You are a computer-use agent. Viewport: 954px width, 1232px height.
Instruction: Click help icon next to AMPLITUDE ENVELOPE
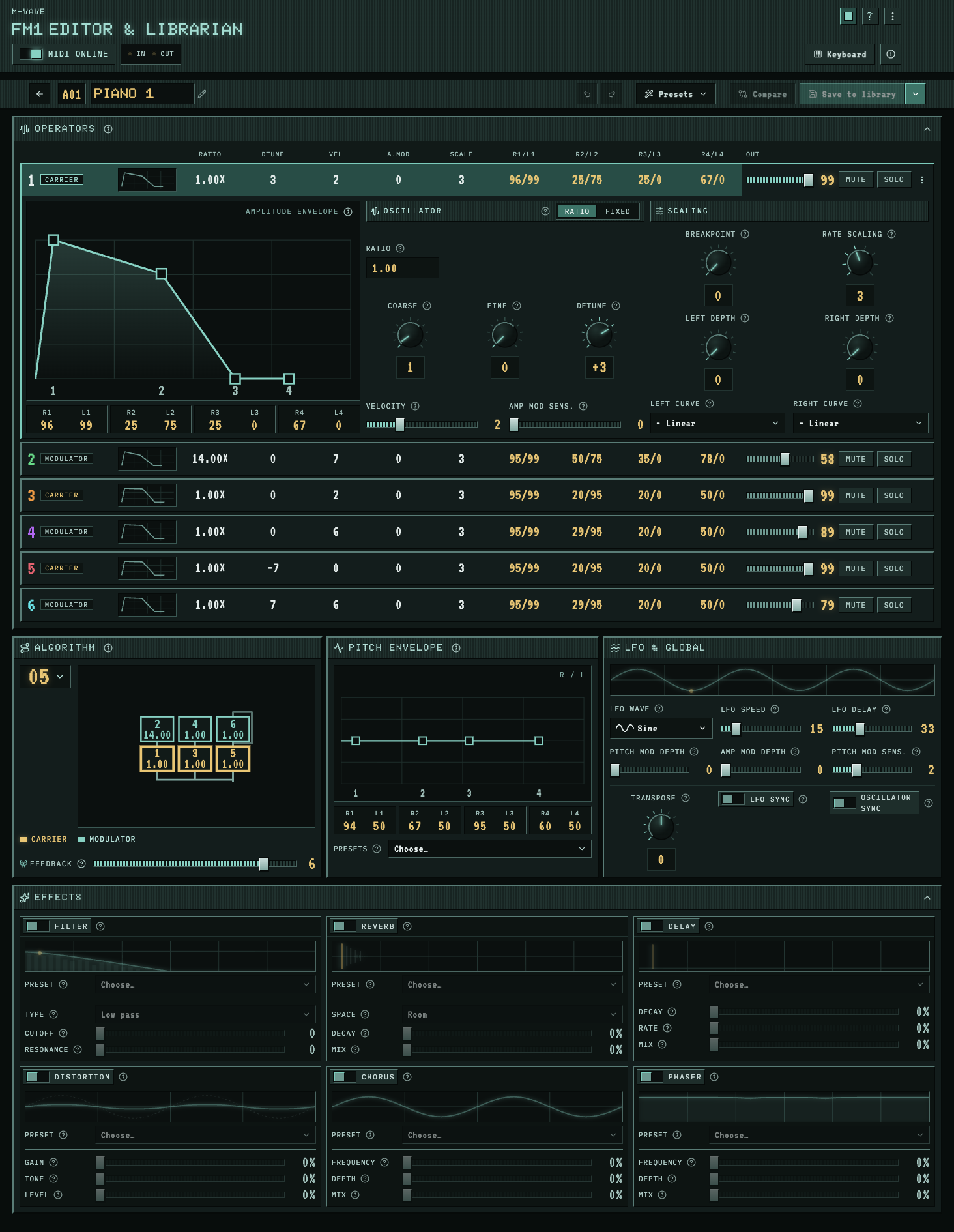pyautogui.click(x=348, y=212)
